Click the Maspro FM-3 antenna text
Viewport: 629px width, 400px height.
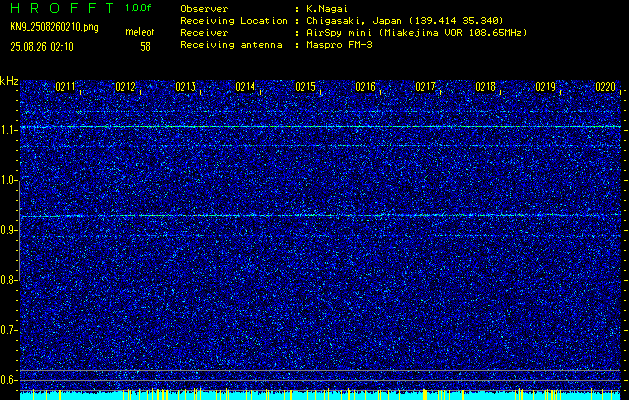click(x=339, y=45)
